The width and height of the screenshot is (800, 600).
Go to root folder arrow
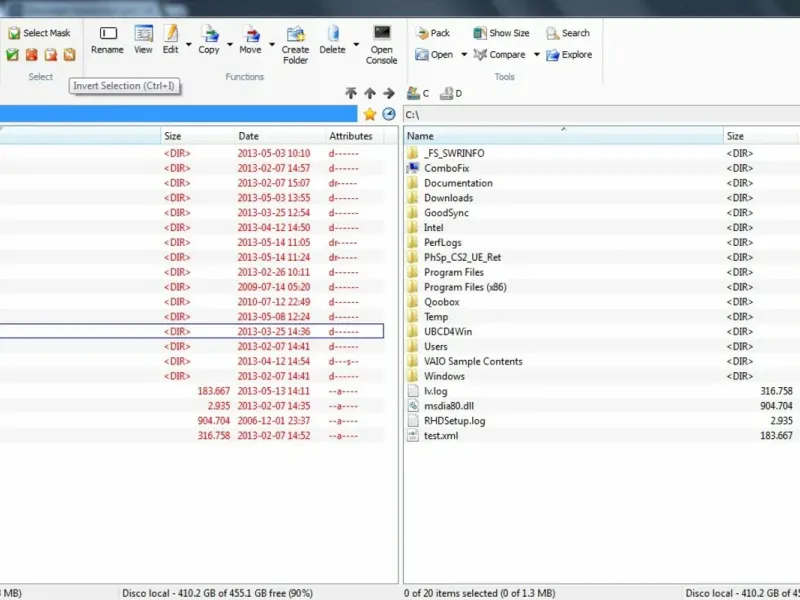(x=351, y=93)
